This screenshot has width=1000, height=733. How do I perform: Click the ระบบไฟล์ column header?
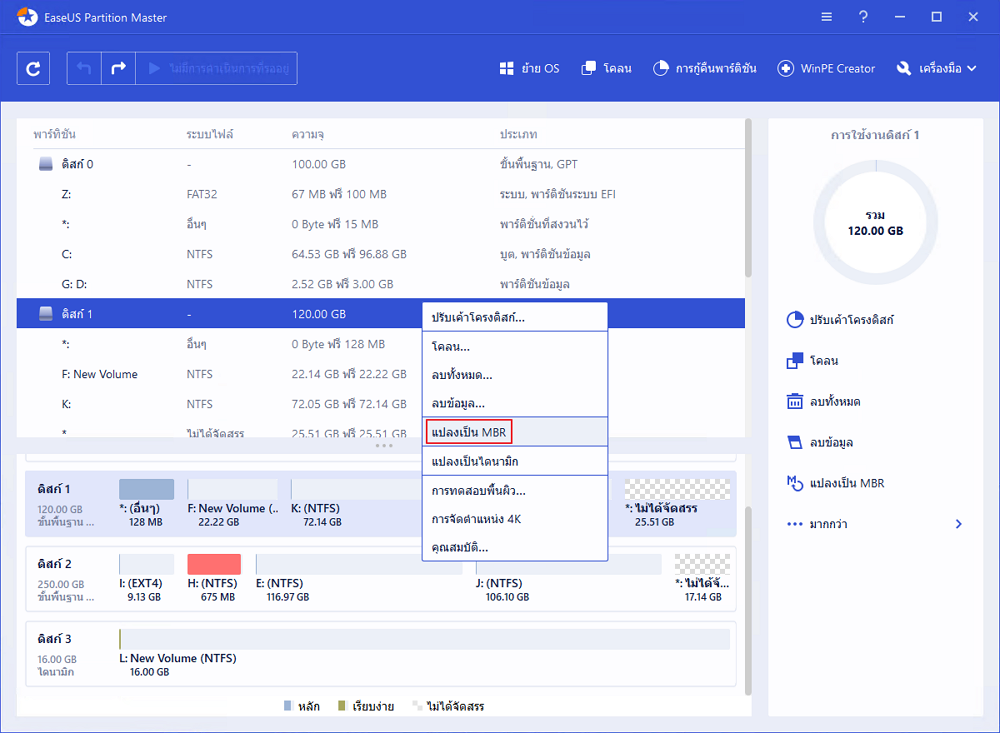click(x=210, y=134)
